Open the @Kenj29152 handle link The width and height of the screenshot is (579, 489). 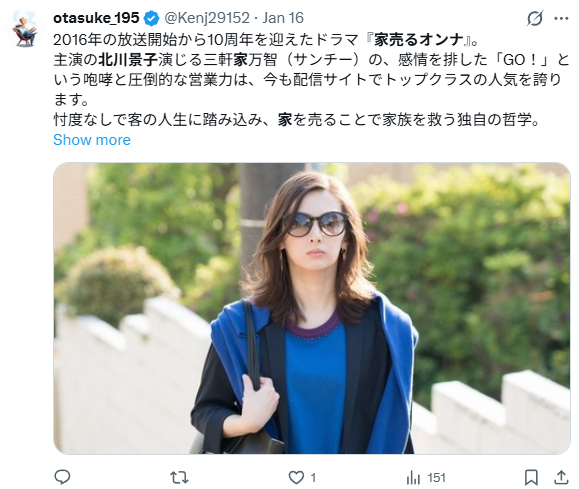click(x=206, y=18)
